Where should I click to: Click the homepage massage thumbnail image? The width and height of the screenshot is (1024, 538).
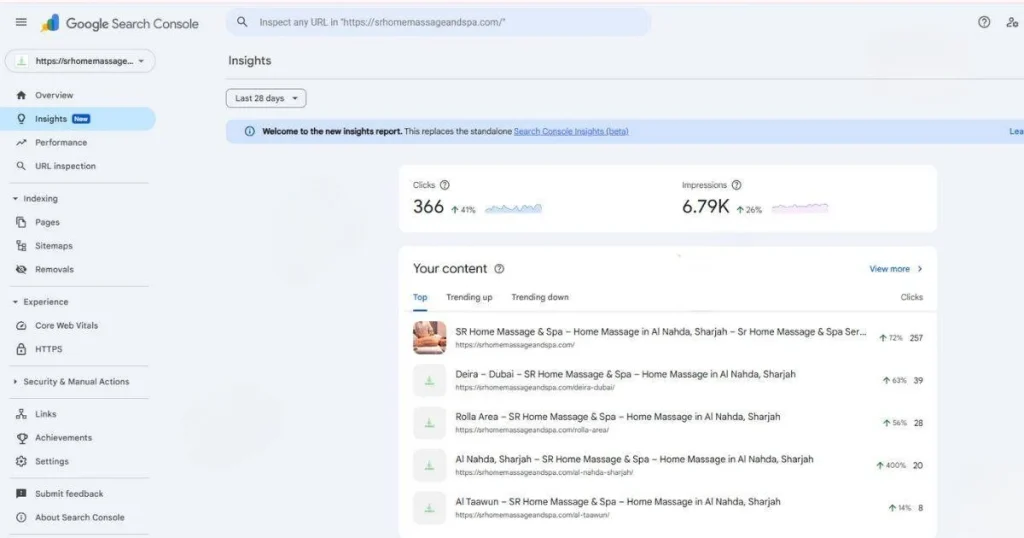point(429,338)
